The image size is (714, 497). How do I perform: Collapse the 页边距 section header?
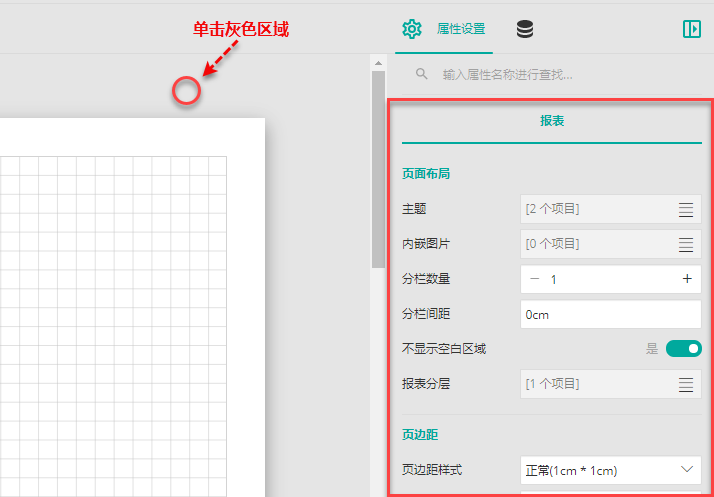click(x=419, y=435)
